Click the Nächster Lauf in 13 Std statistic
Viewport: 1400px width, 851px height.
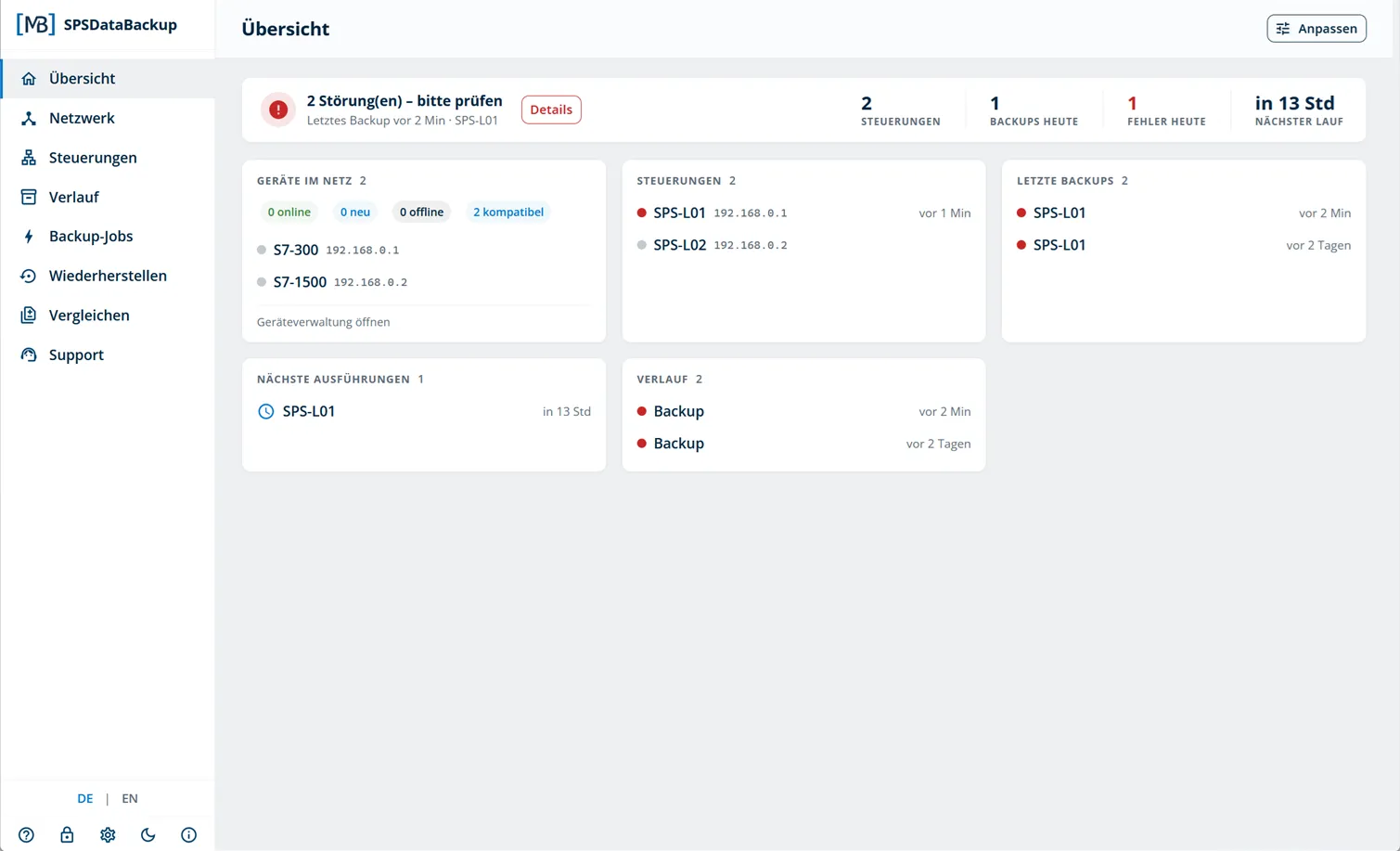[1299, 110]
